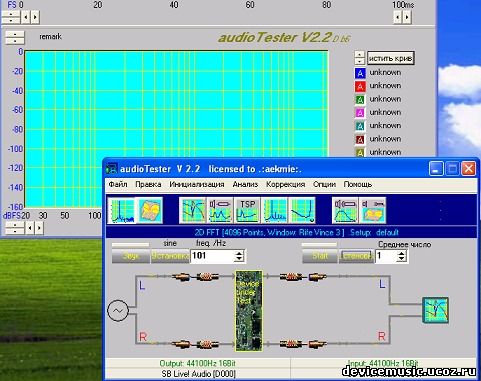Click the freq /Hz input field
This screenshot has height=381, width=481.
pos(213,256)
